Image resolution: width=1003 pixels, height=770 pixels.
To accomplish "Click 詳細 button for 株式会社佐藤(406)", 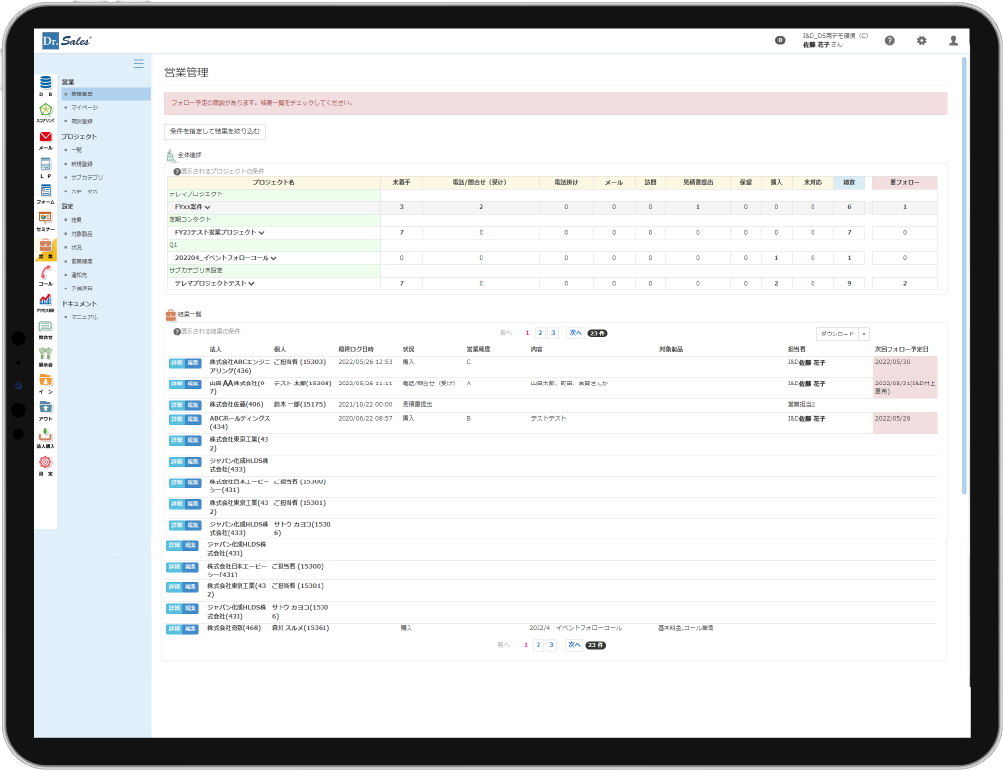I will tap(175, 404).
